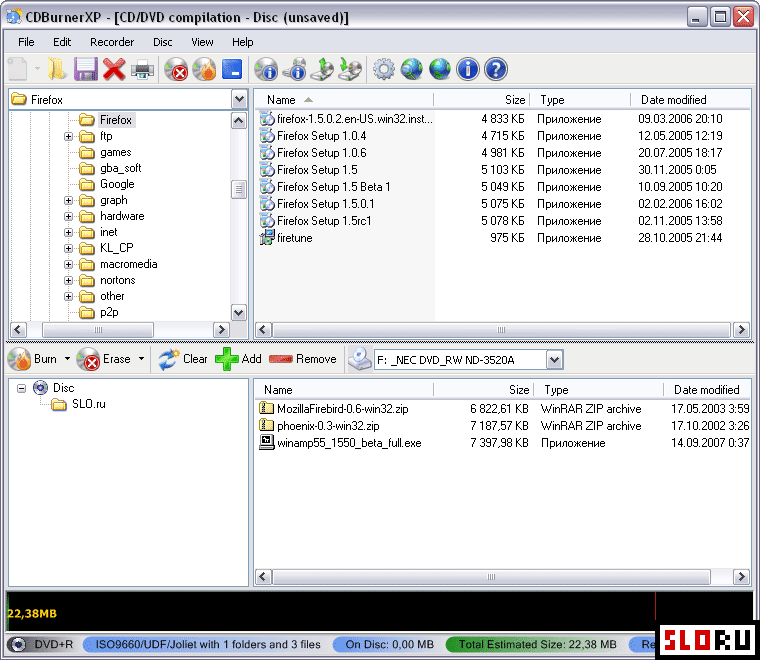This screenshot has width=760, height=660.
Task: Collapse the Disc tree node
Action: (21, 388)
